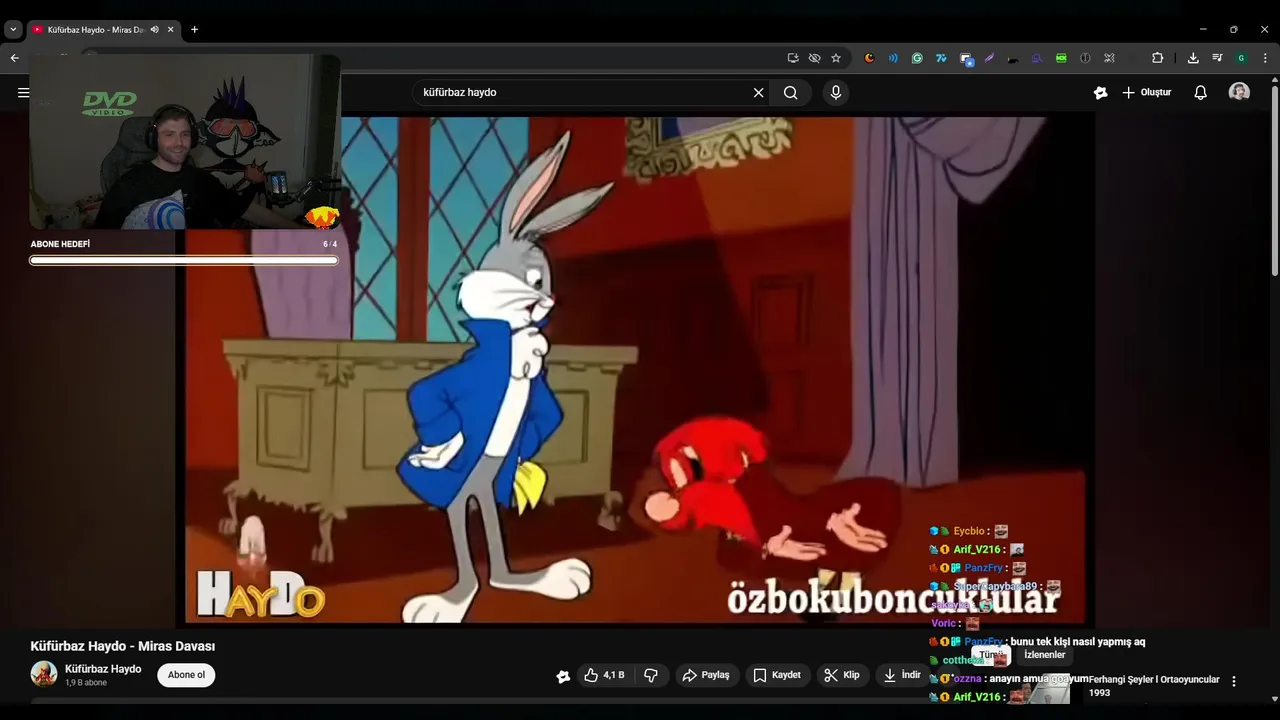This screenshot has height=720, width=1280.
Task: Open the orange crescent extension icon
Action: point(869,58)
